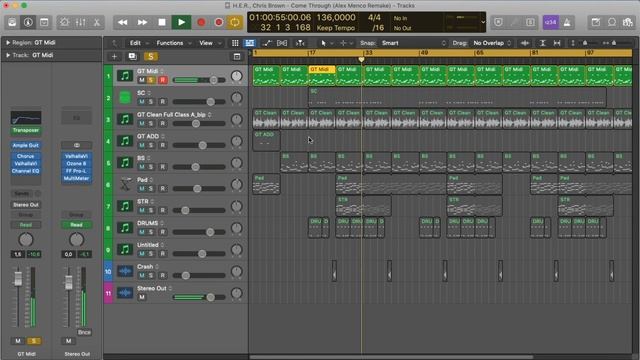The width and height of the screenshot is (640, 360).
Task: Solo the Pad track
Action: [x=151, y=189]
